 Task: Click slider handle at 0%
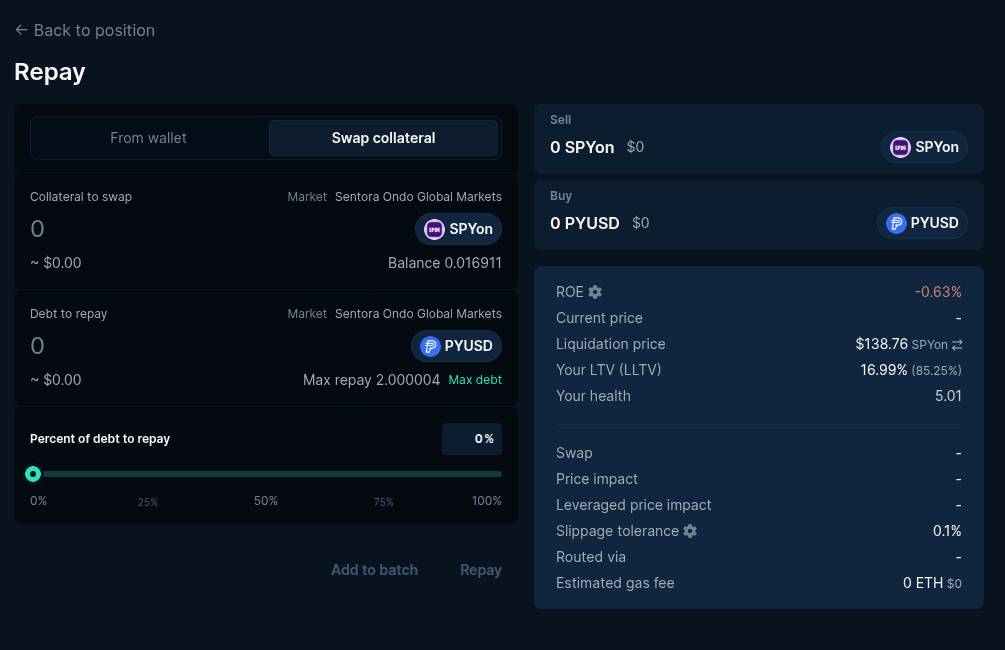tap(33, 474)
